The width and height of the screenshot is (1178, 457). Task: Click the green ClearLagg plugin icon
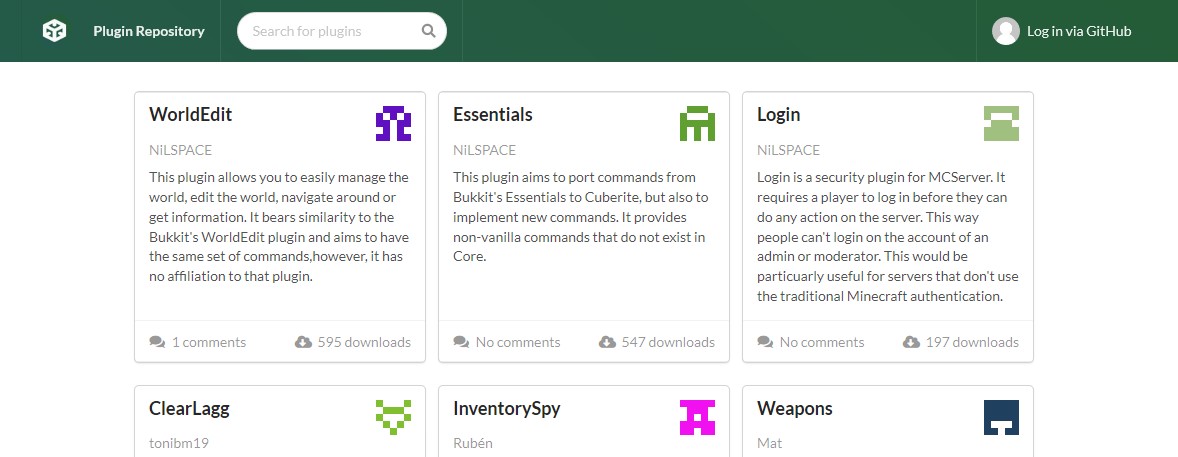click(393, 417)
